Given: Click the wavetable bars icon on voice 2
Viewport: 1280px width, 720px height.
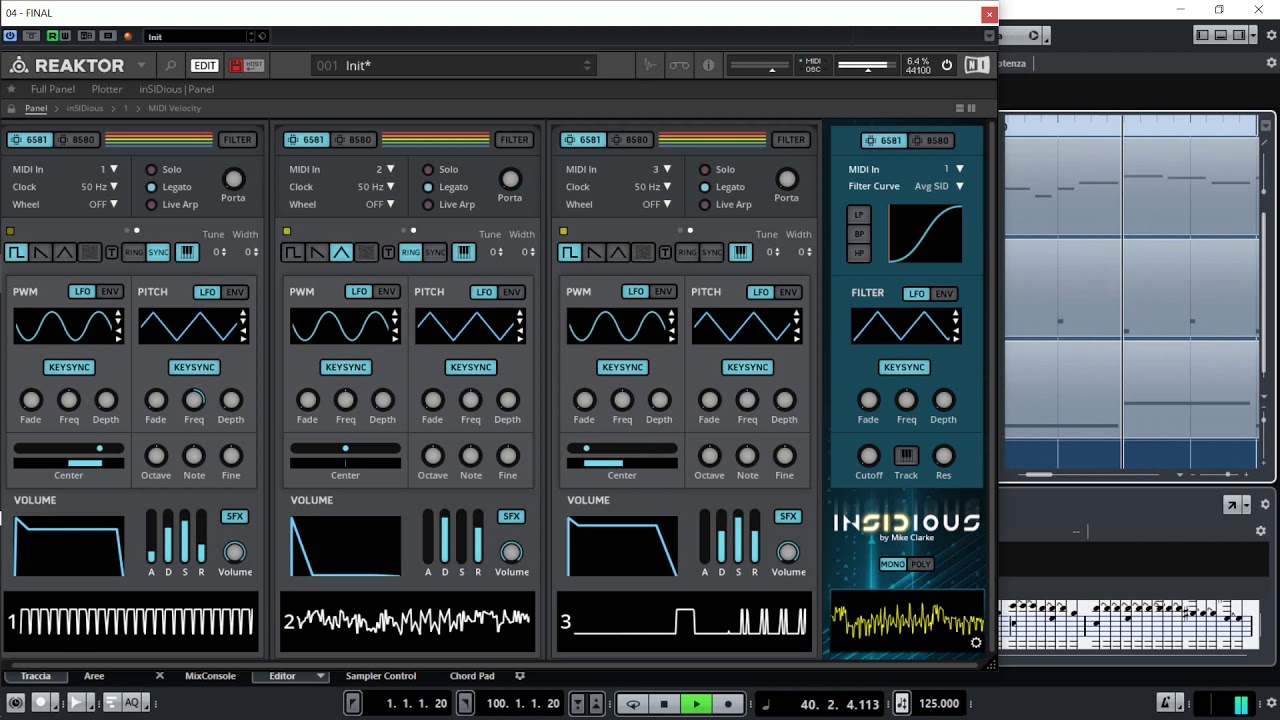Looking at the screenshot, I should (x=464, y=252).
